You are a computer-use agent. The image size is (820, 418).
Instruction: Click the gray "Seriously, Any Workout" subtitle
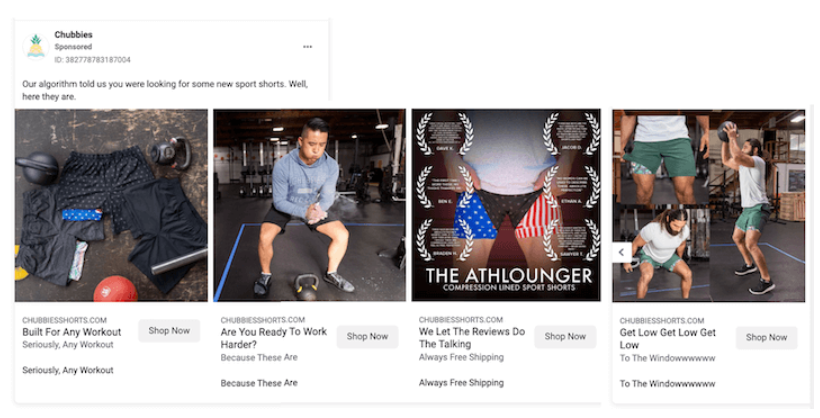coord(68,345)
